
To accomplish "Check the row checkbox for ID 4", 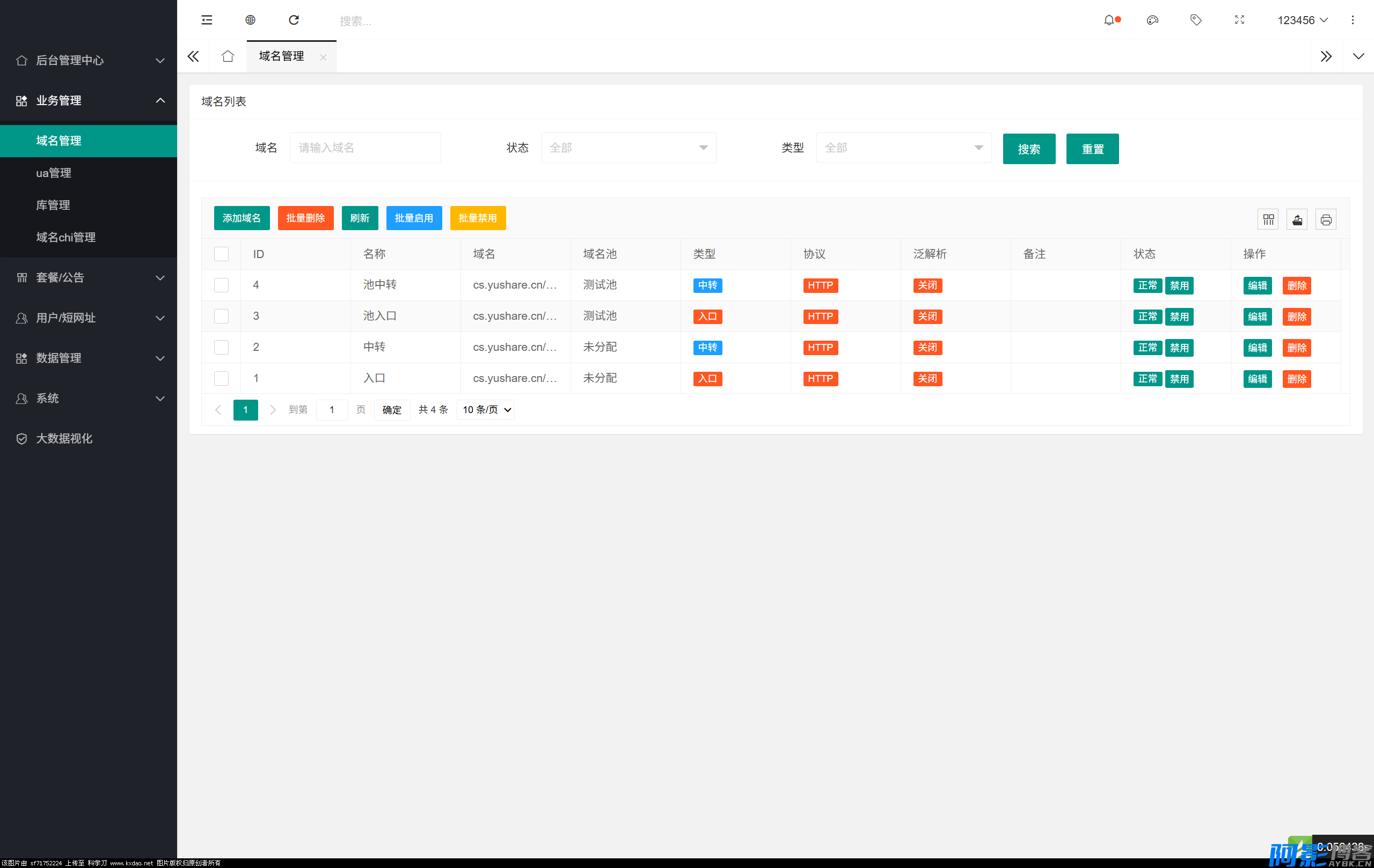I will click(221, 285).
